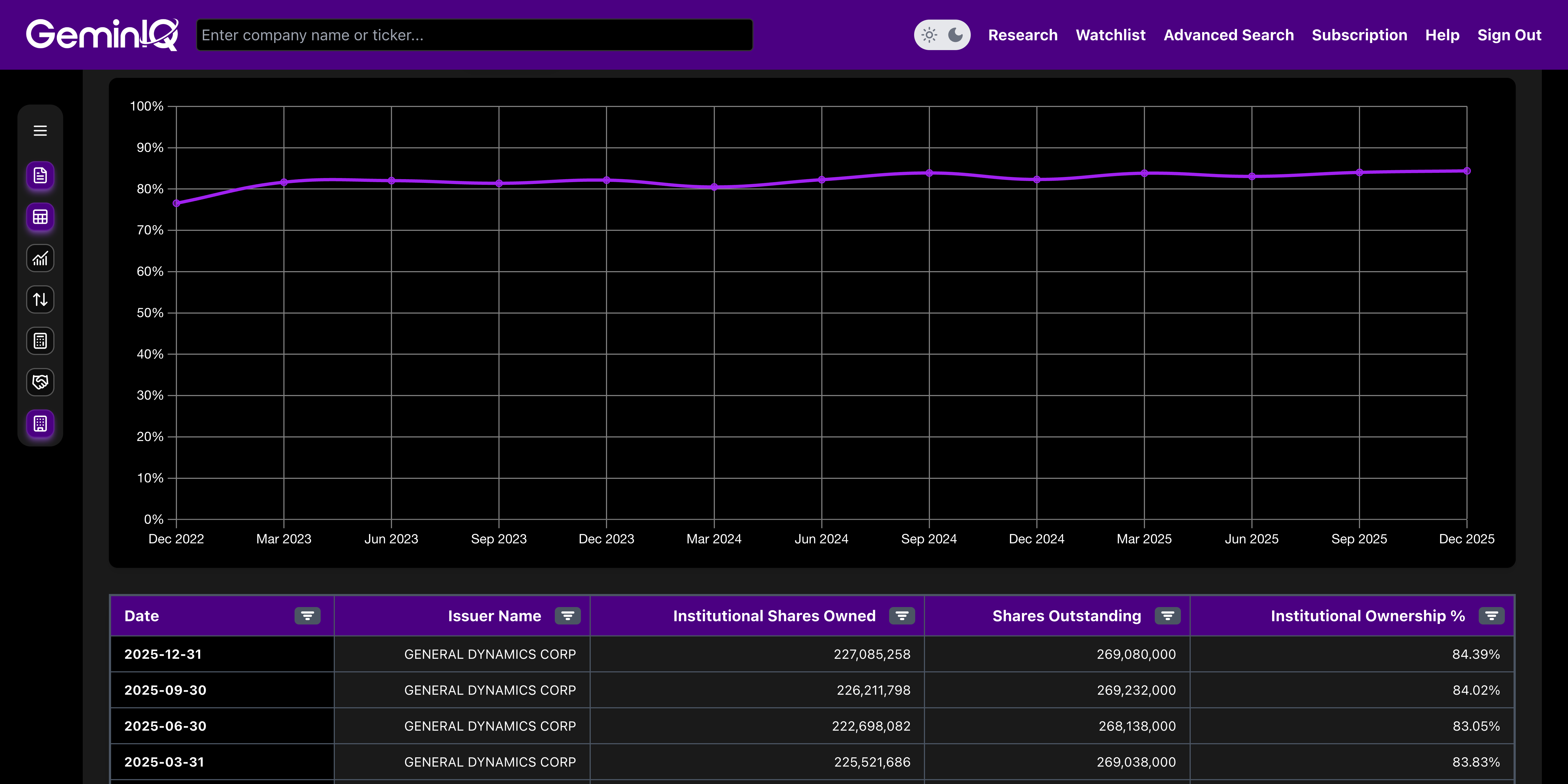
Task: Open Institutional Shares Owned column filter
Action: pyautogui.click(x=902, y=616)
